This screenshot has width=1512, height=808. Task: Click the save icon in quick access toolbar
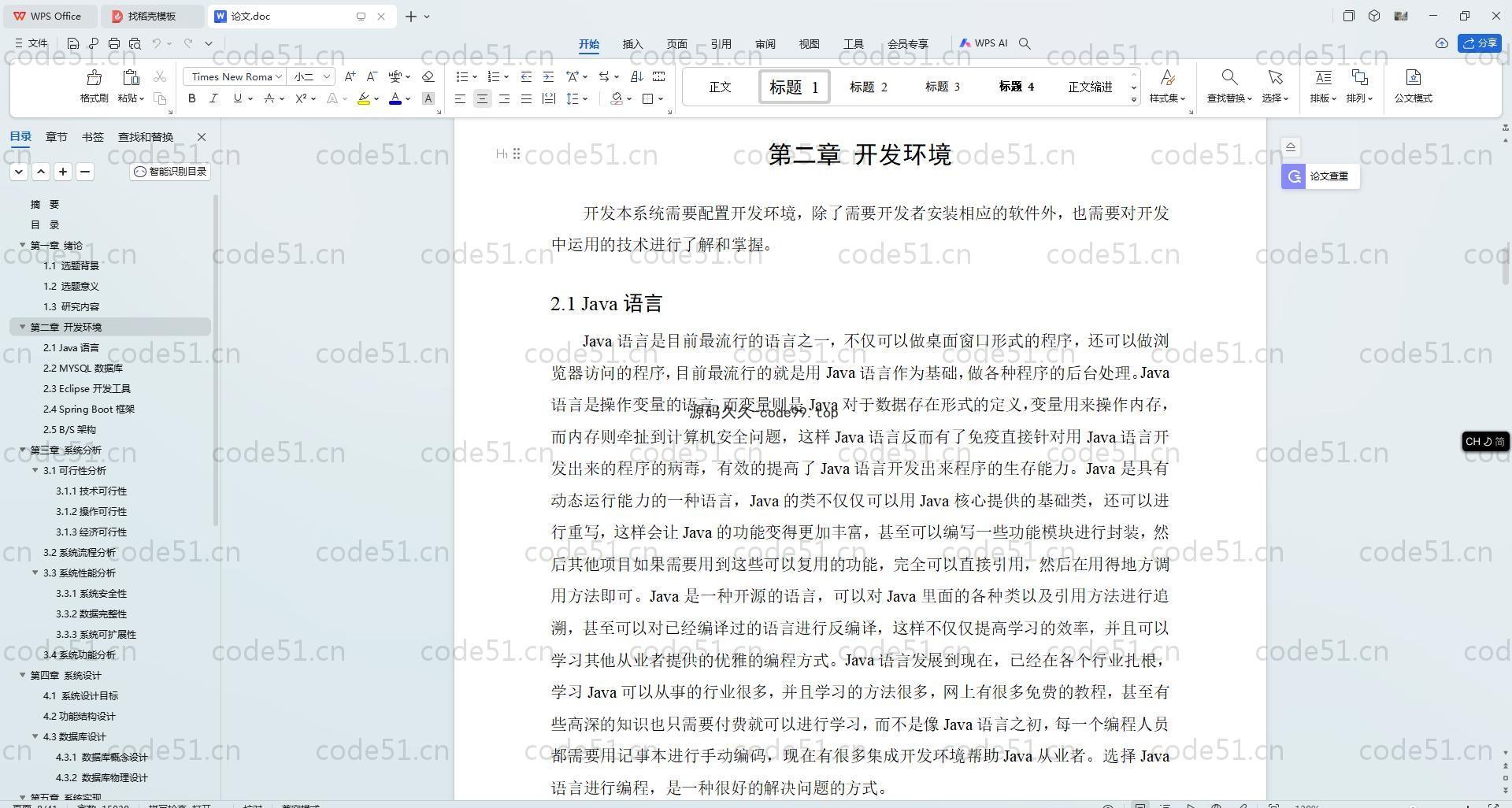coord(73,43)
